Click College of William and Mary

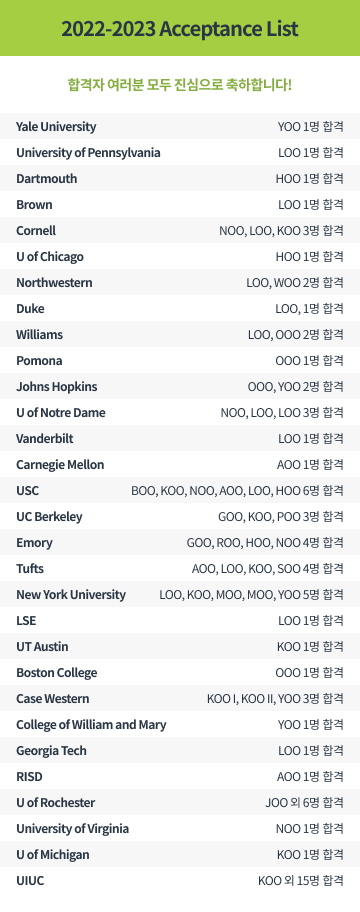click(x=91, y=725)
